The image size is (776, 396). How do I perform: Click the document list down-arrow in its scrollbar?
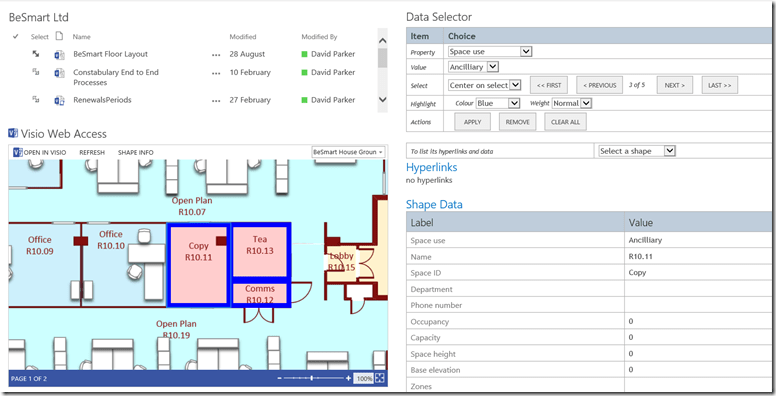(382, 99)
